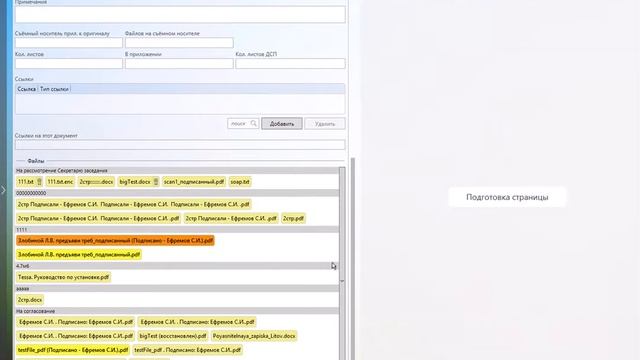Image resolution: width=640 pixels, height=360 pixels.
Task: Click the На согласование group header
Action: tap(177, 311)
